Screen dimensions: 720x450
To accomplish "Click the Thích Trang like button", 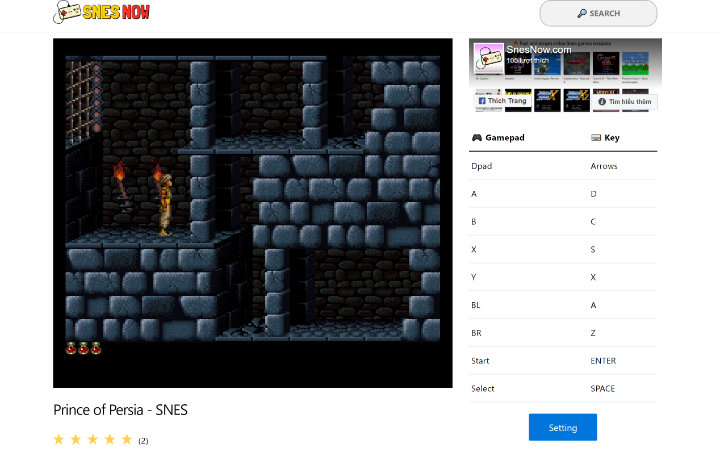I will pyautogui.click(x=502, y=101).
